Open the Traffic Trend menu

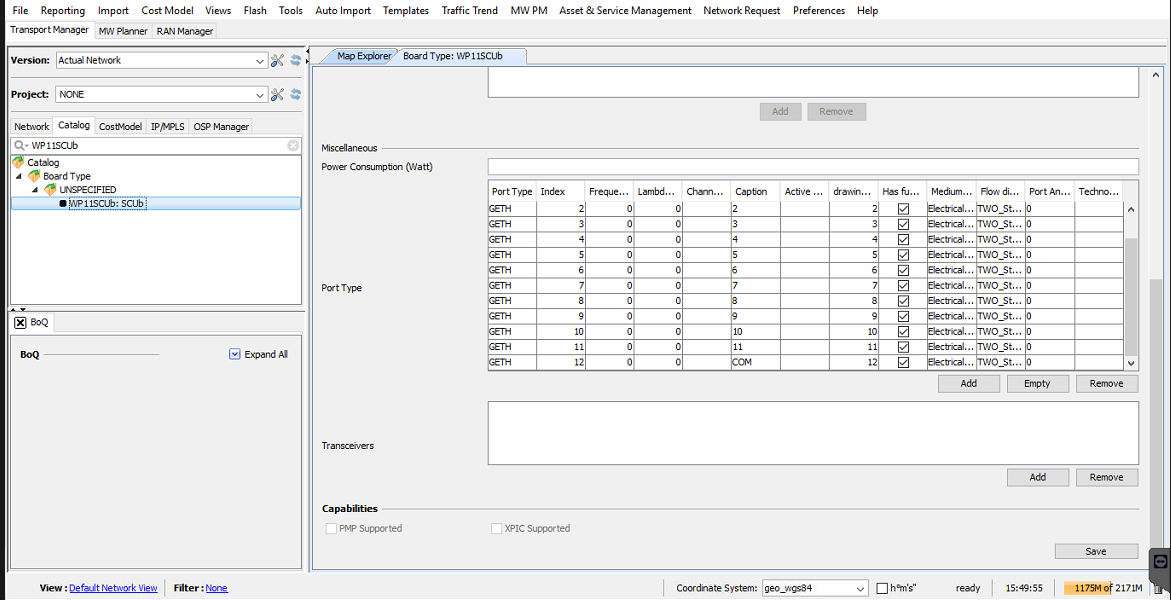469,10
